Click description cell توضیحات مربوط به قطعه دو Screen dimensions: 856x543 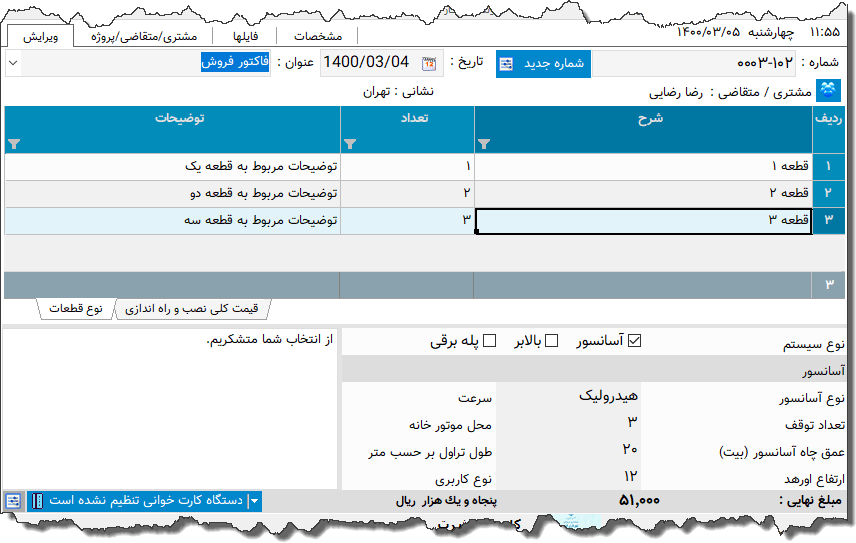pos(173,193)
